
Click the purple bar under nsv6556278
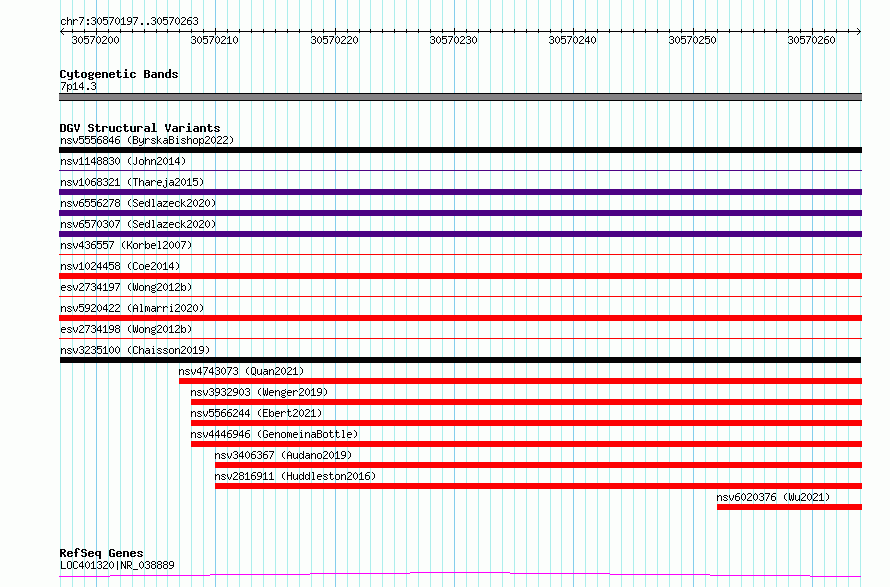pyautogui.click(x=460, y=213)
